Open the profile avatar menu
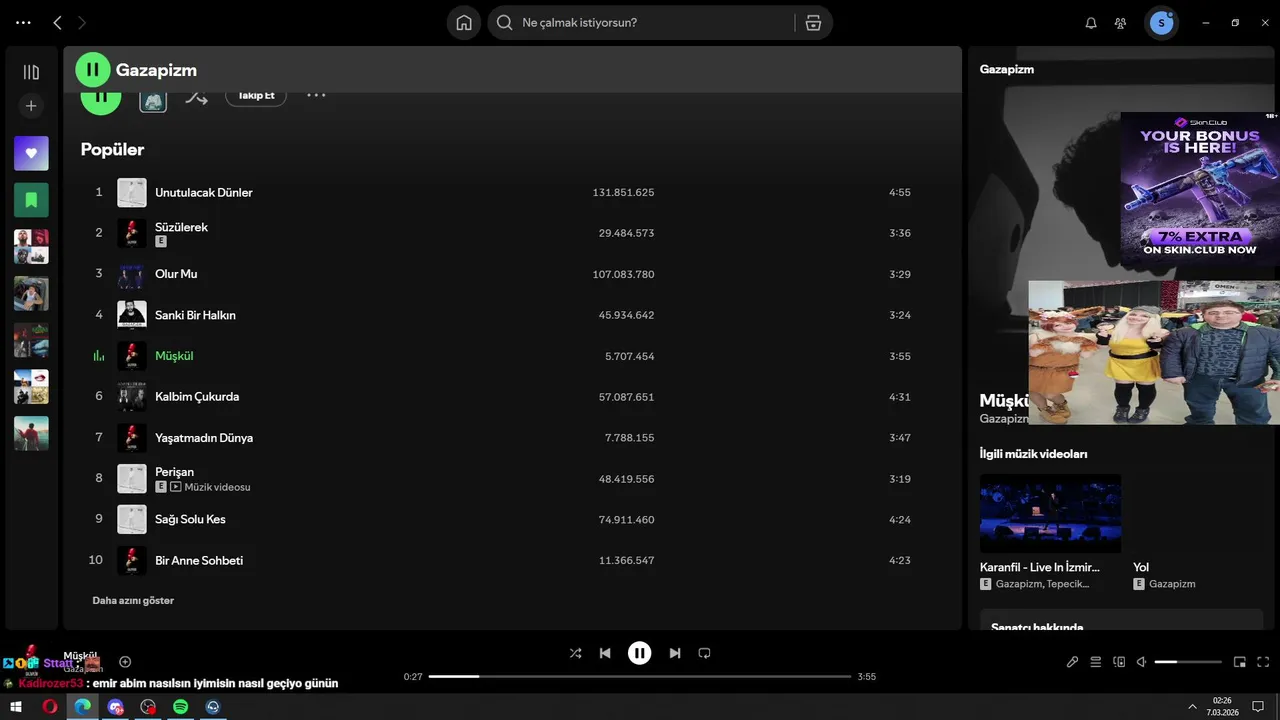 point(1161,23)
